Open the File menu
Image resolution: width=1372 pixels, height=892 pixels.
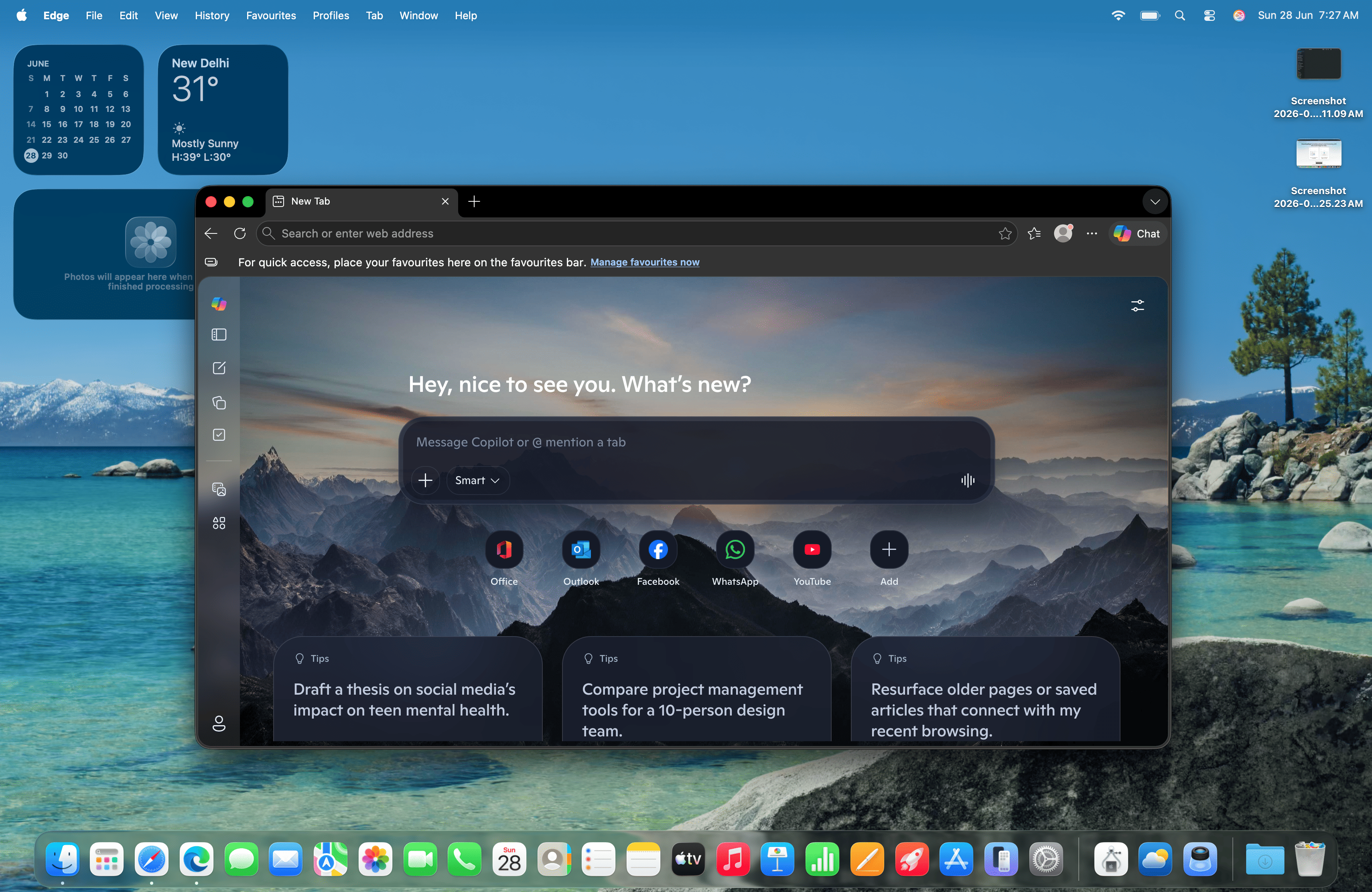(94, 16)
